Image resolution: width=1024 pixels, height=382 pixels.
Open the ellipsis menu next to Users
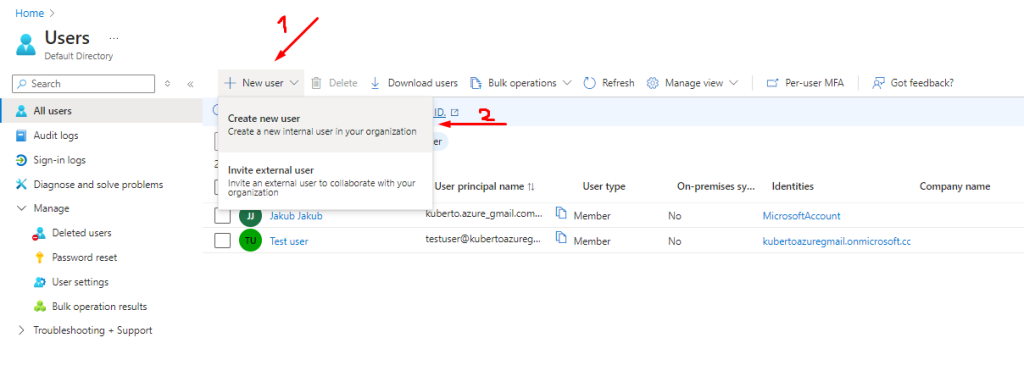pos(114,38)
